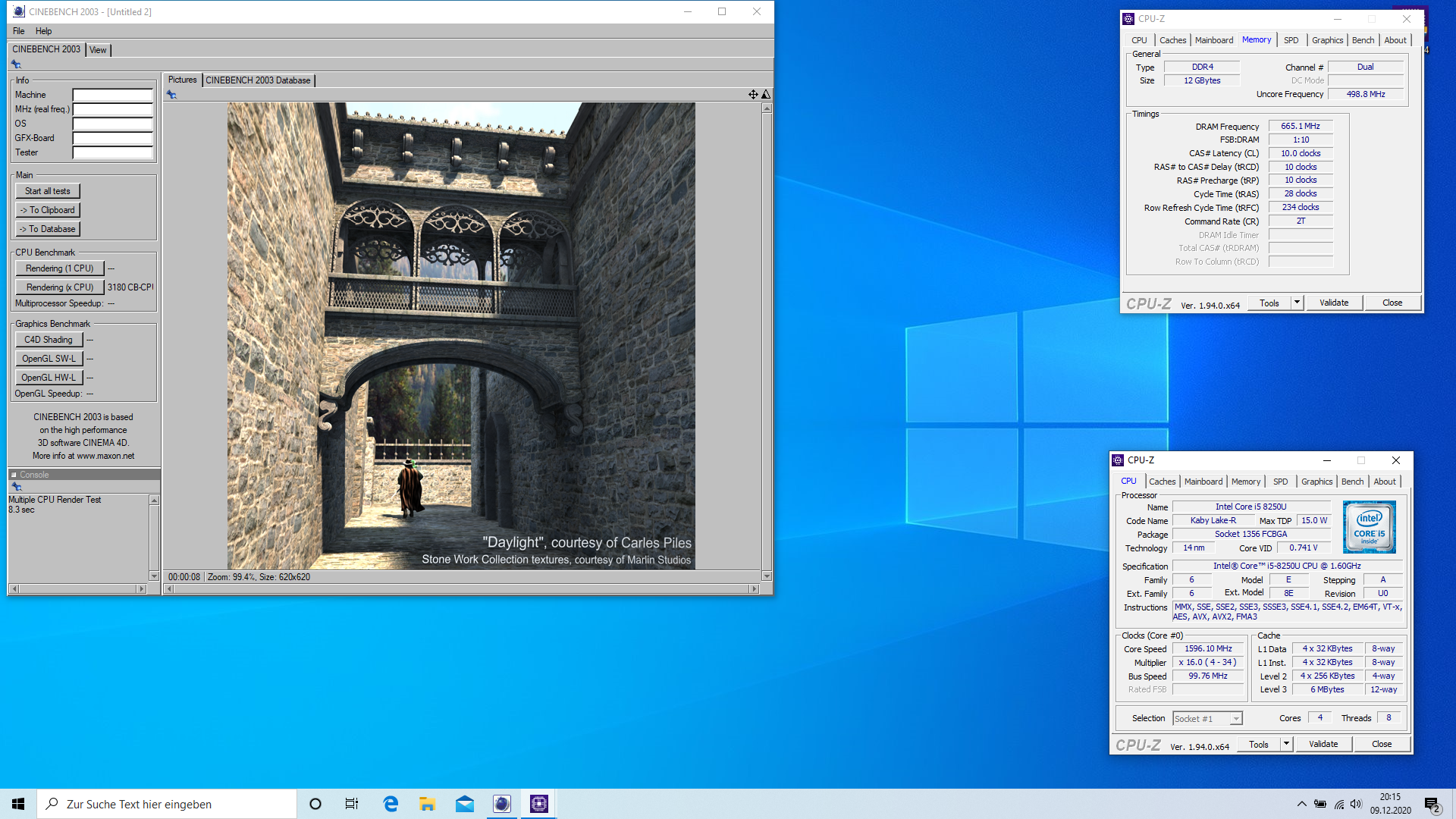This screenshot has height=819, width=1456.
Task: Click the Machine input field
Action: coord(112,95)
